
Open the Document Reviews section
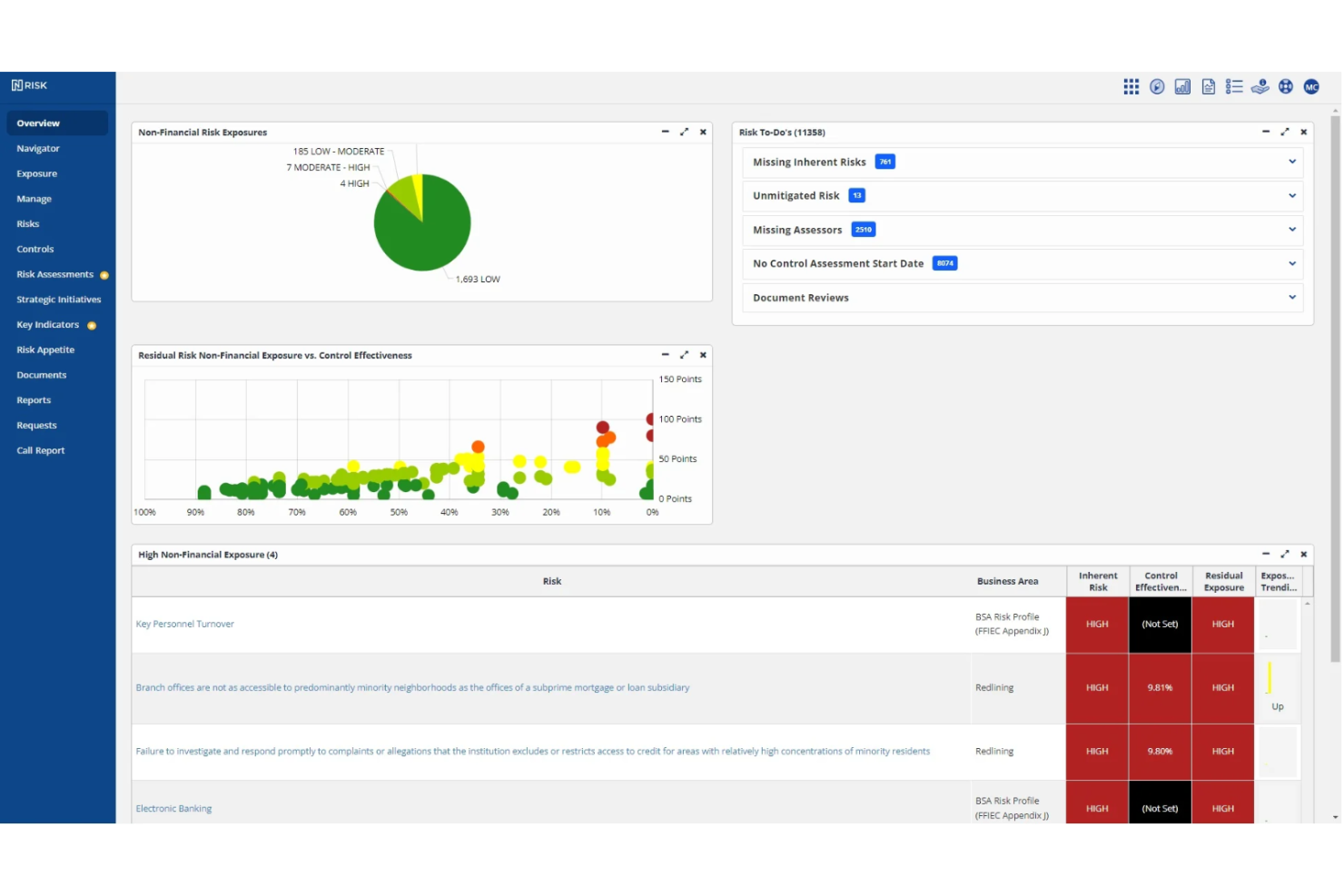pyautogui.click(x=1291, y=297)
